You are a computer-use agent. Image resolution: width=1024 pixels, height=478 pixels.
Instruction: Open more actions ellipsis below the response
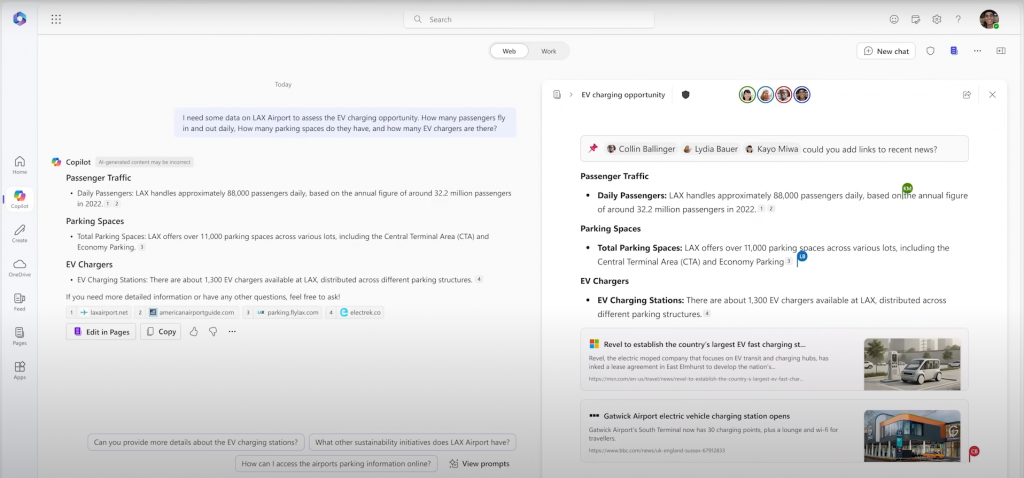click(x=232, y=332)
